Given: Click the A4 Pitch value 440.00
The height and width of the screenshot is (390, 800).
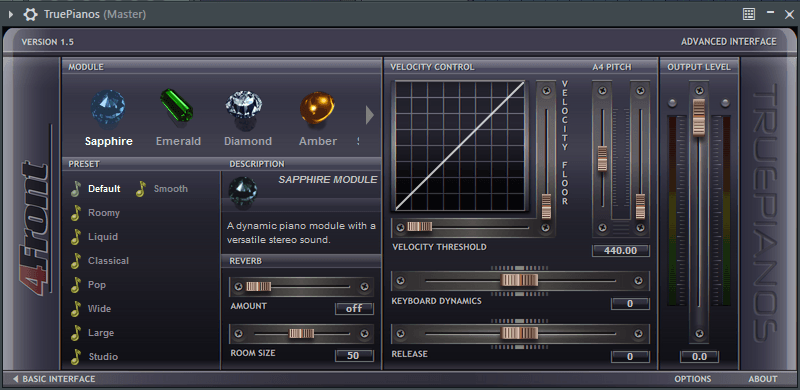Looking at the screenshot, I should click(621, 251).
